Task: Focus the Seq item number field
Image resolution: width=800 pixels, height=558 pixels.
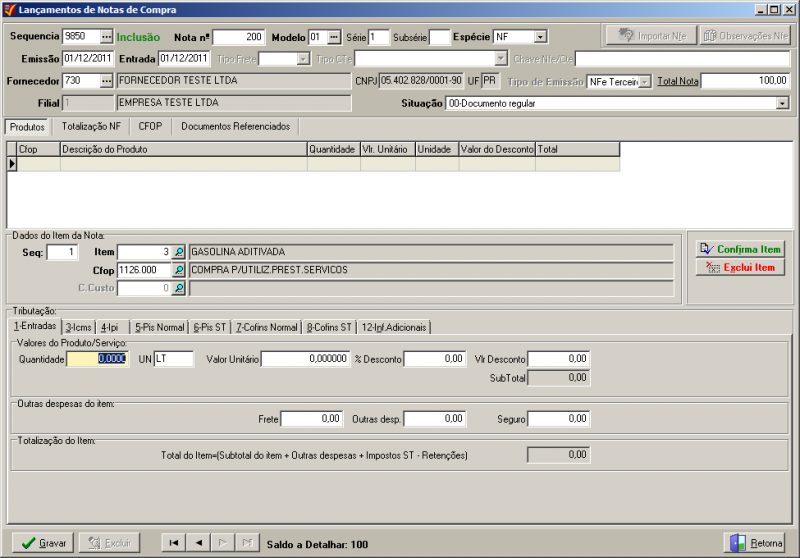Action: (62, 252)
